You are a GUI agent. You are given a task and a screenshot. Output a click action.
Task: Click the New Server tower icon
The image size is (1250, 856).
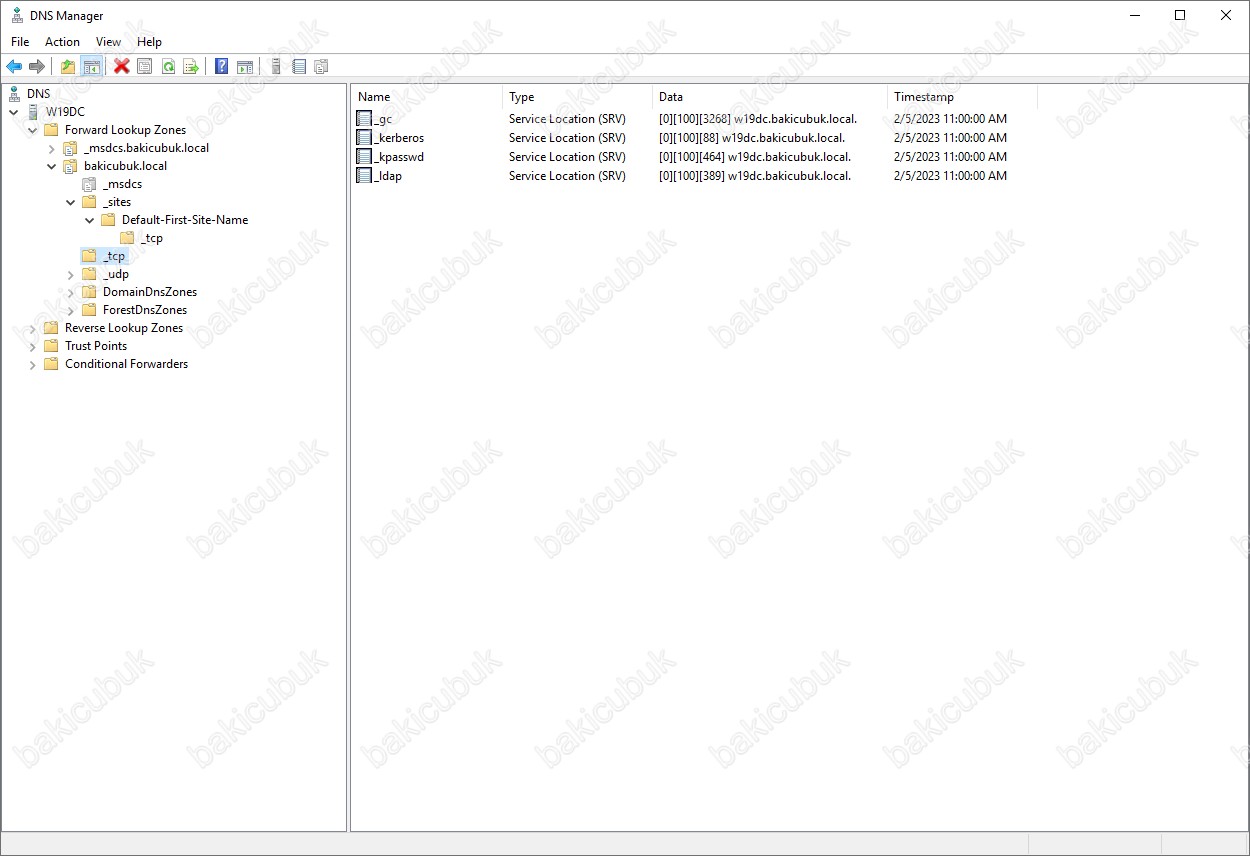tap(276, 67)
